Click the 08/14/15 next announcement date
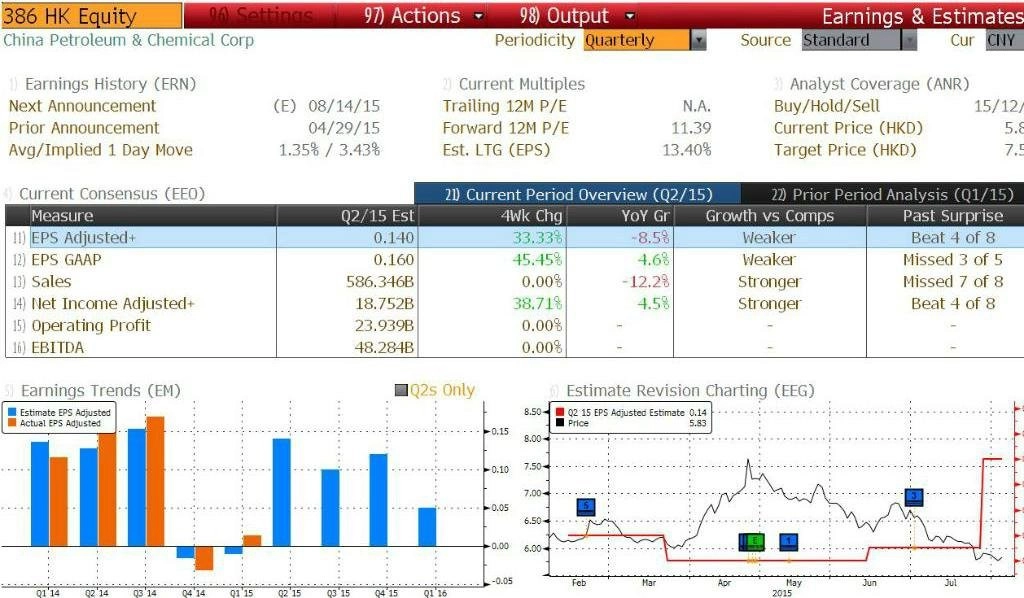This screenshot has height=598, width=1024. click(x=344, y=106)
